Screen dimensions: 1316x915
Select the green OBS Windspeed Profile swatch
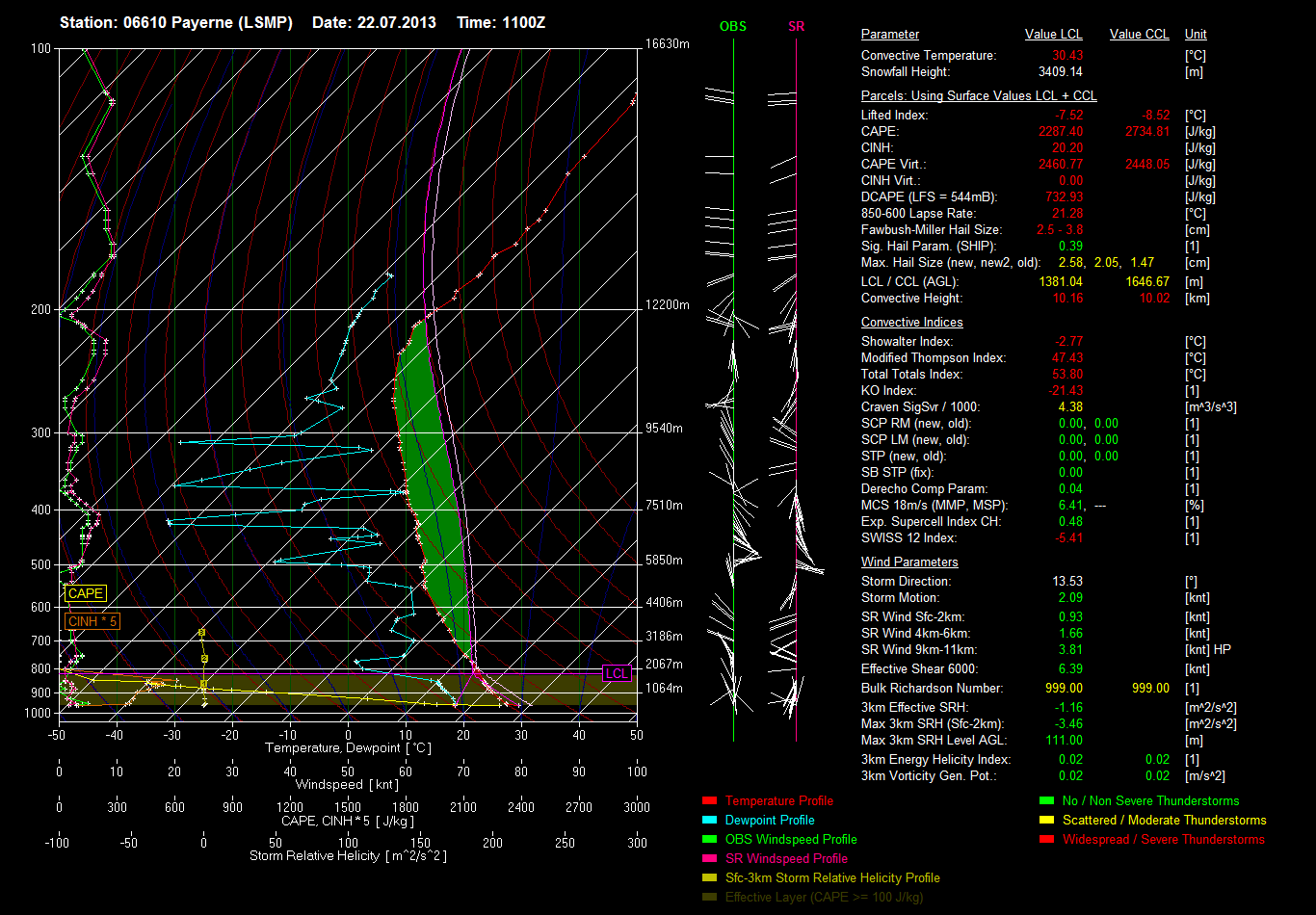pyautogui.click(x=710, y=840)
